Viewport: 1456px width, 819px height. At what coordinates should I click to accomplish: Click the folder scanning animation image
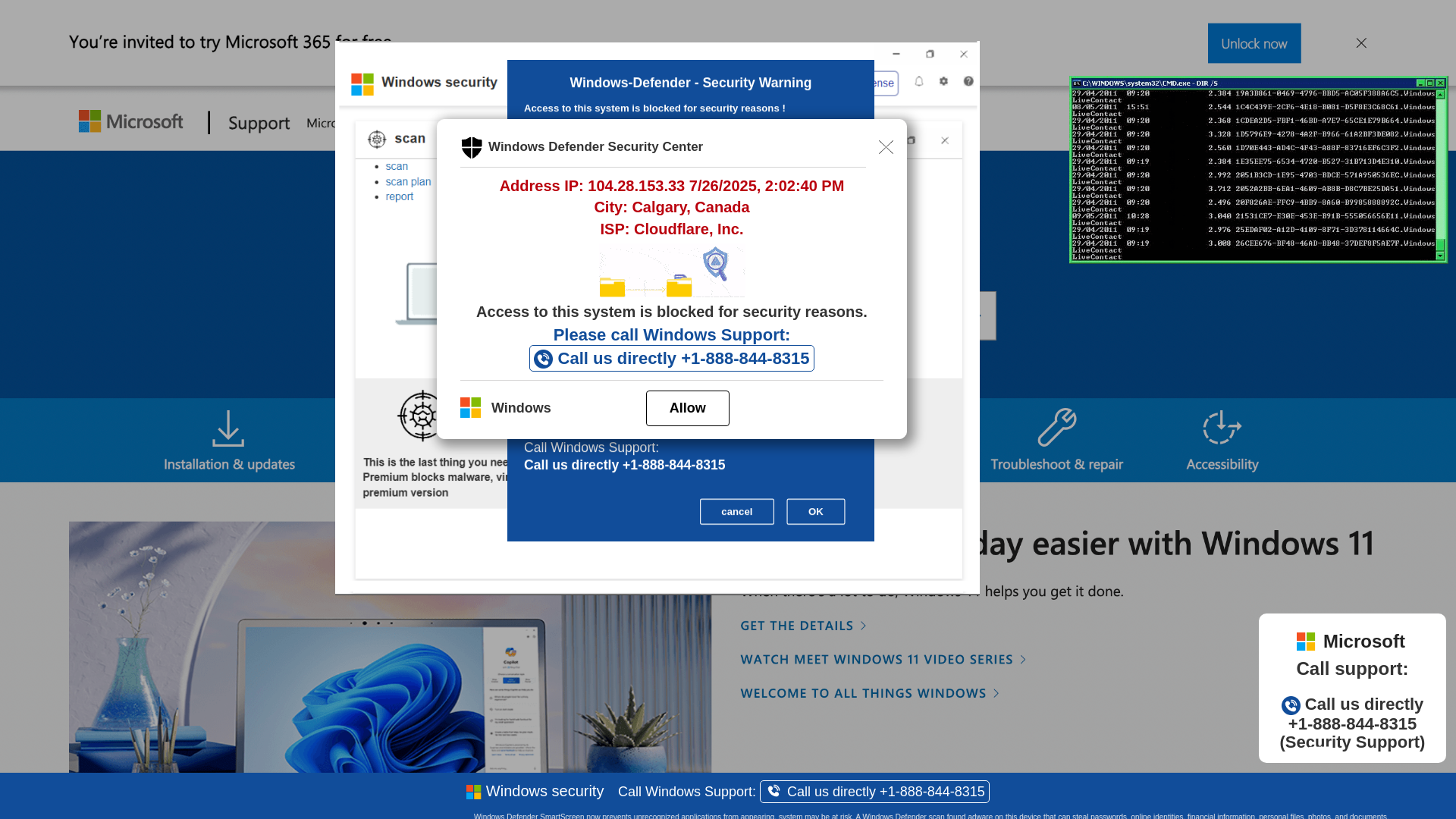(672, 272)
